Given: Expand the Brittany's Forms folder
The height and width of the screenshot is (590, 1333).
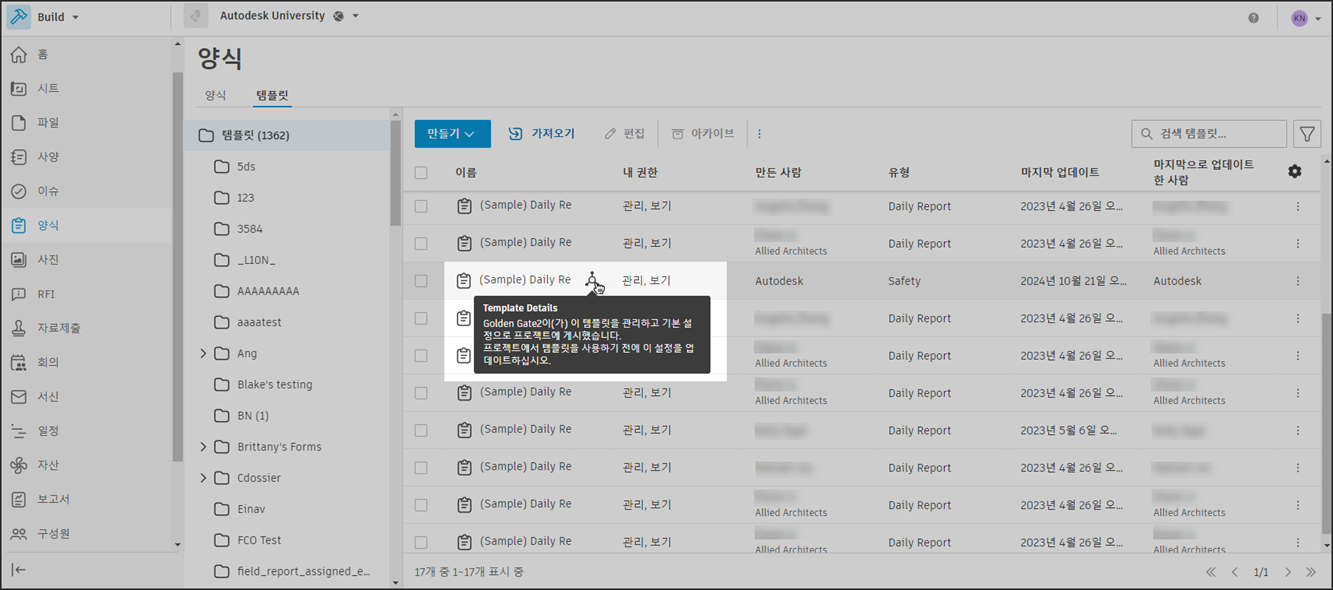Looking at the screenshot, I should pyautogui.click(x=203, y=446).
